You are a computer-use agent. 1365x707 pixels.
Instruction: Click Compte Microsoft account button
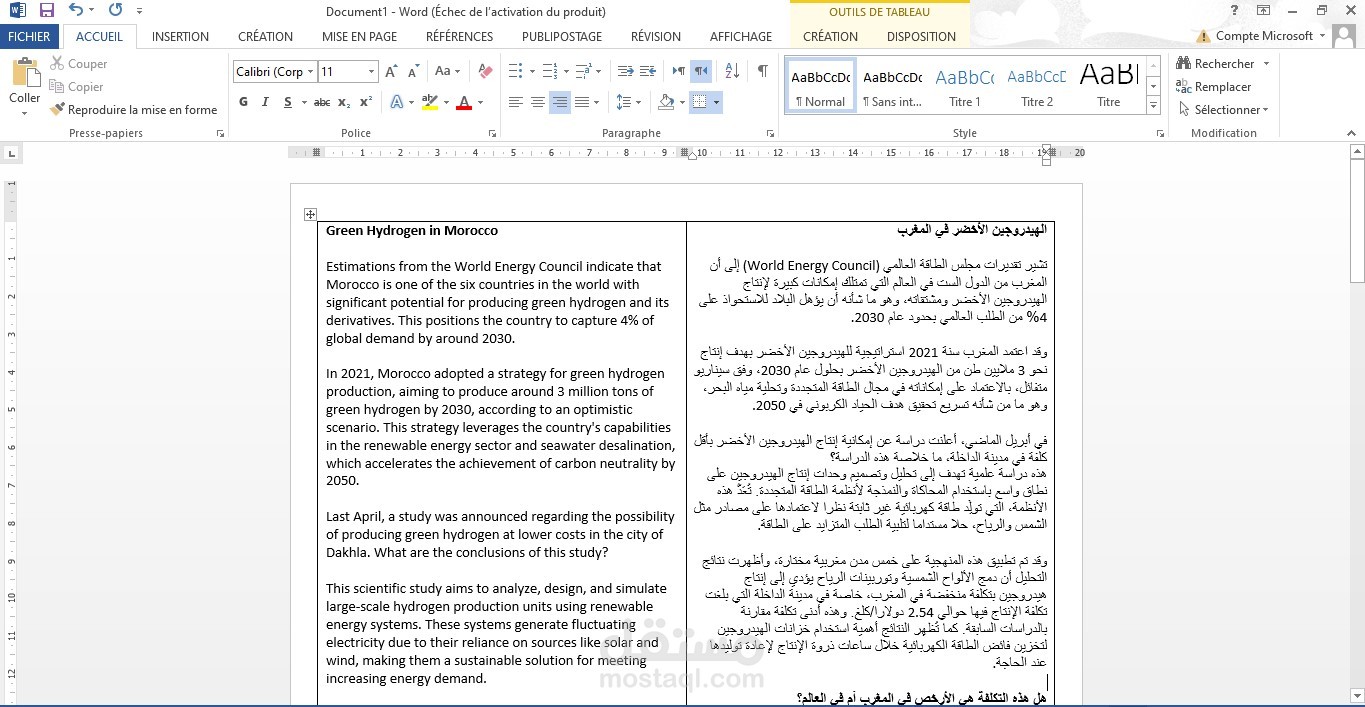pos(1264,36)
